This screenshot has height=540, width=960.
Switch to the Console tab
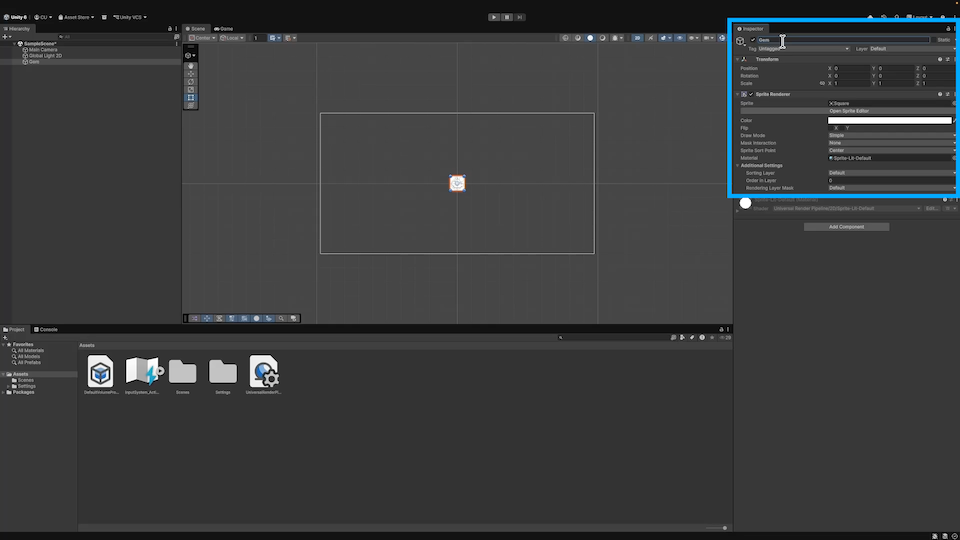click(x=46, y=329)
